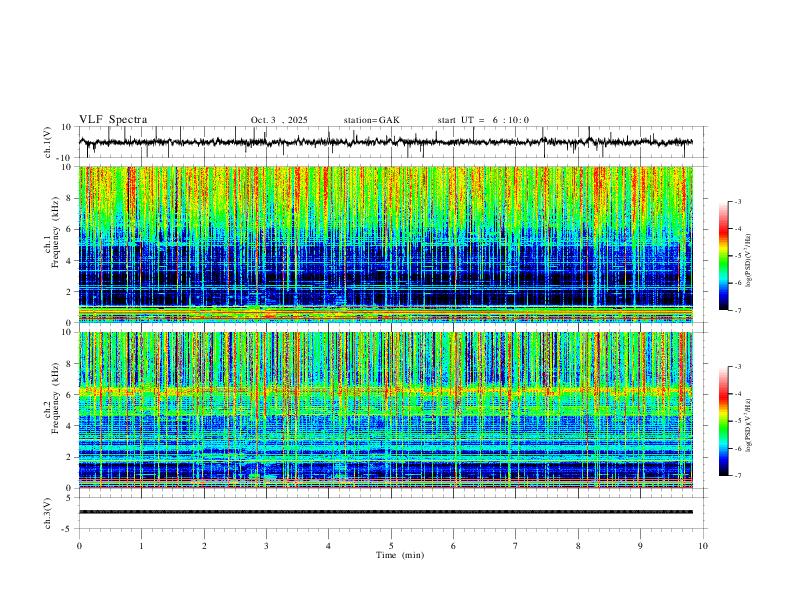This screenshot has width=792, height=612.
Task: Select the "Time (min)" axis label
Action: (400, 555)
